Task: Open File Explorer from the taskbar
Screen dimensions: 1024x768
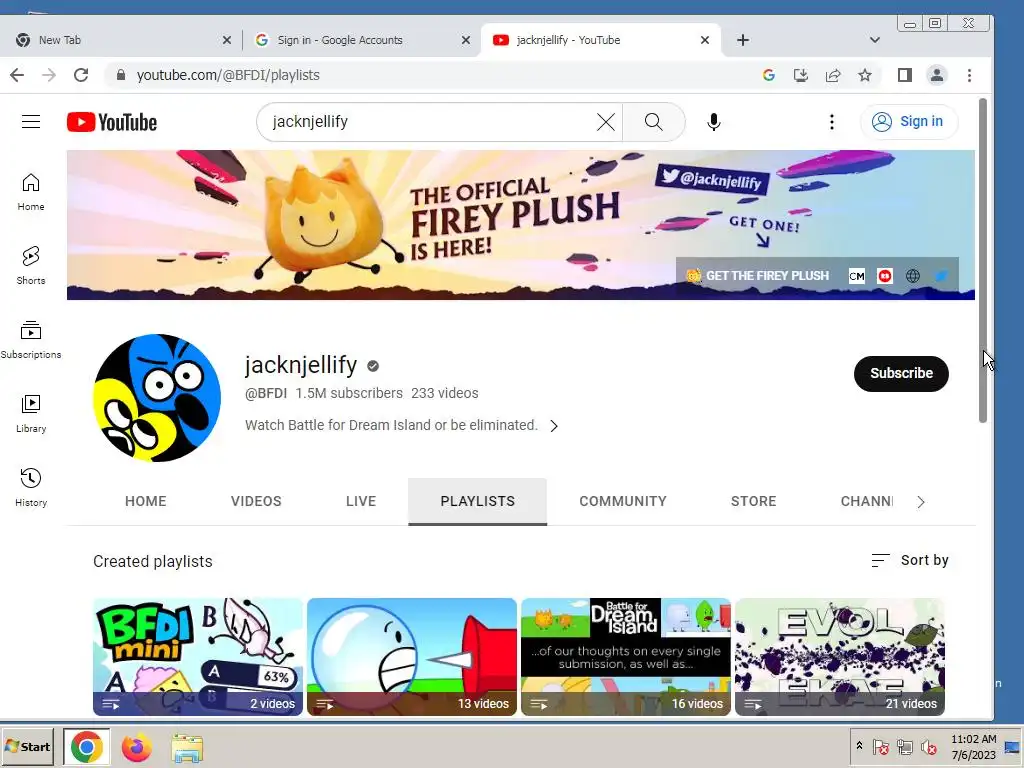Action: (187, 748)
